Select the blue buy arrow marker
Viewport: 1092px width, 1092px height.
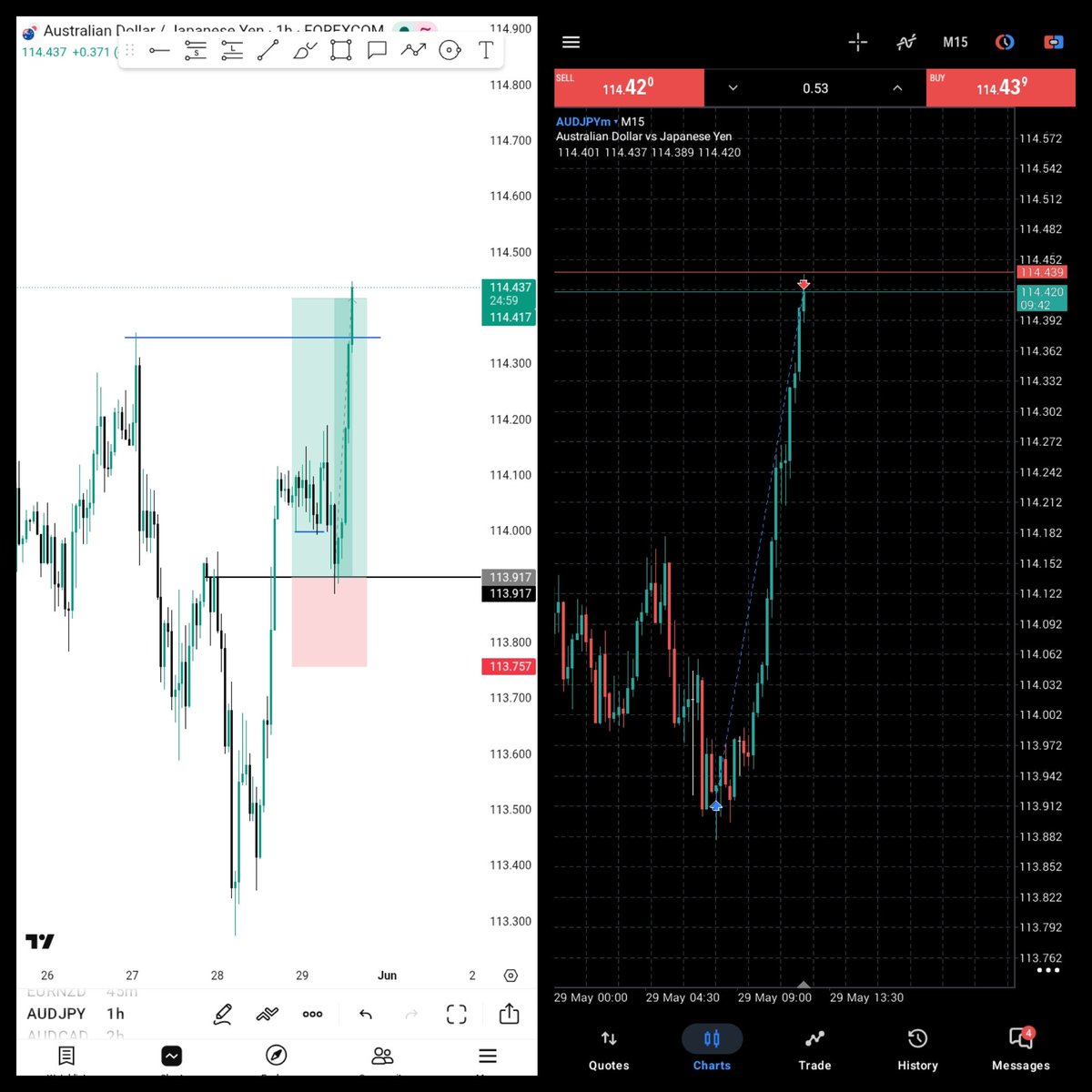coord(716,806)
